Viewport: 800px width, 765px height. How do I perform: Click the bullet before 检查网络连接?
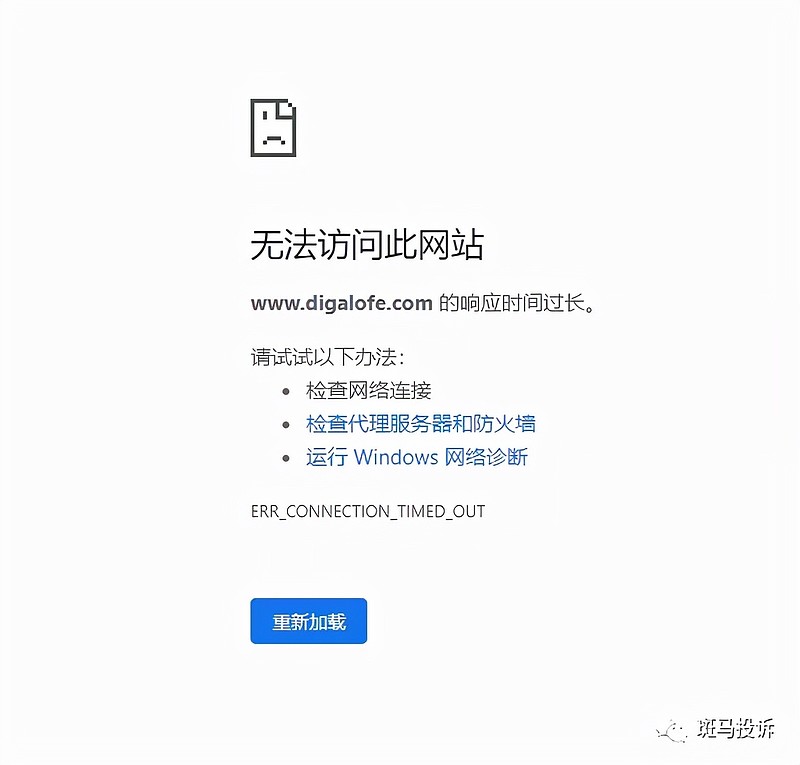point(286,391)
